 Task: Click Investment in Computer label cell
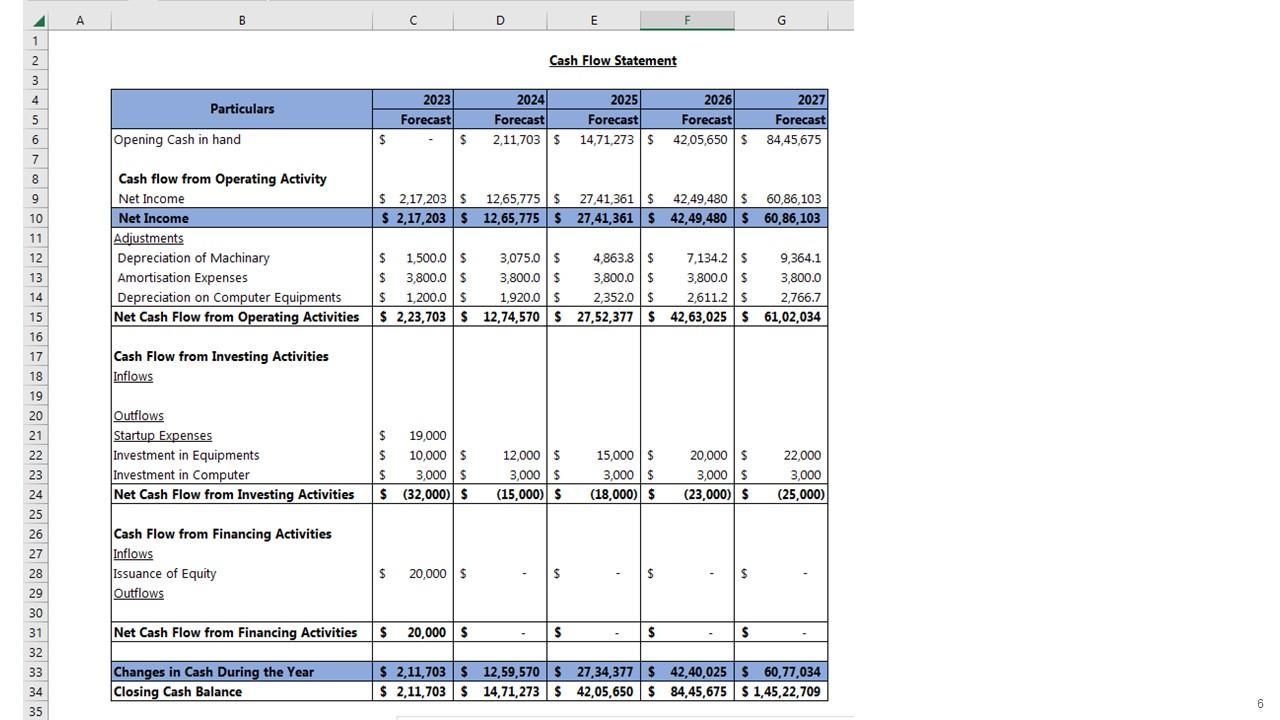[181, 475]
